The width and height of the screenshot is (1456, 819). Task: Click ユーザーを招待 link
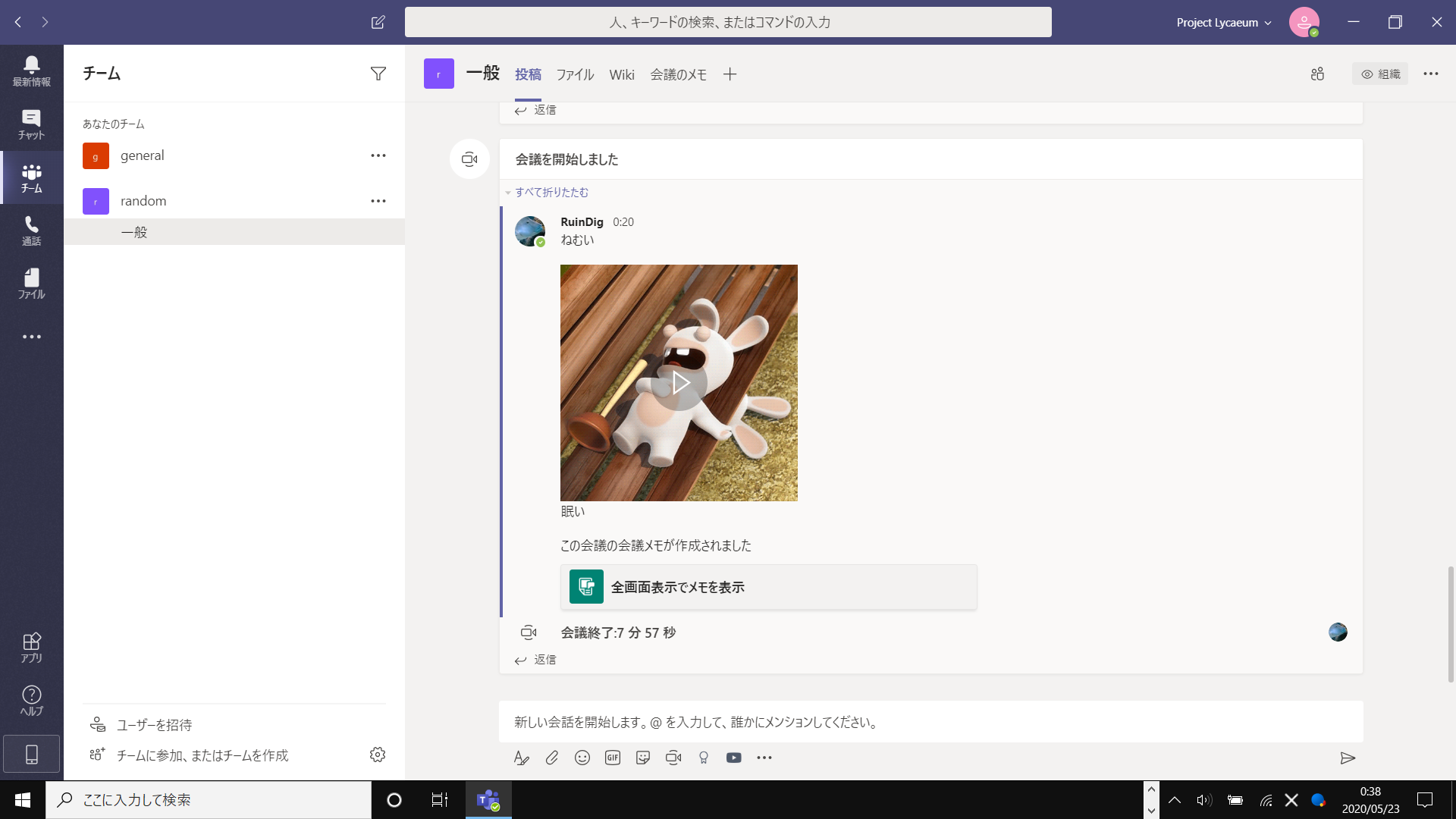tap(154, 725)
